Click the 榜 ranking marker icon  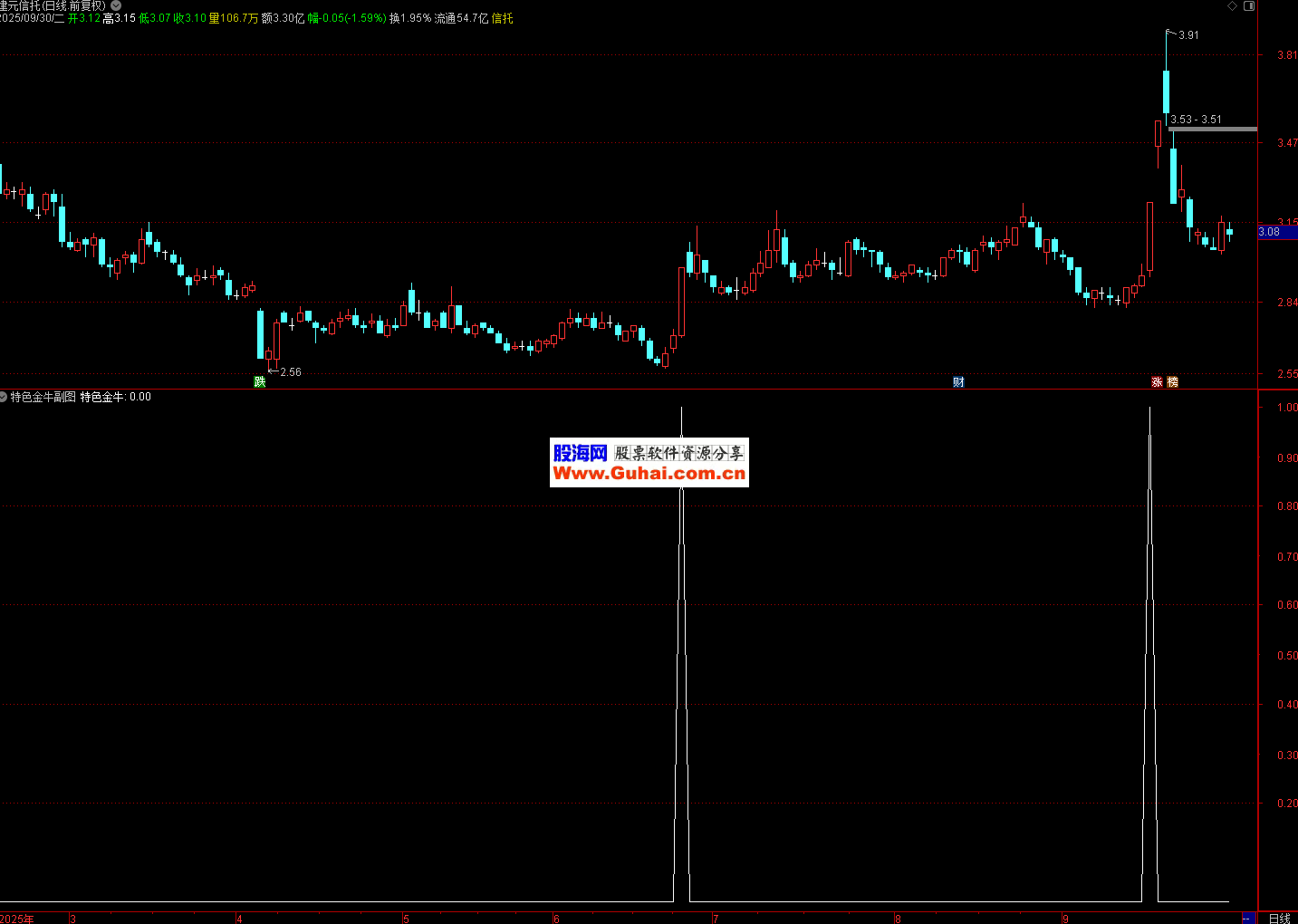click(1172, 382)
